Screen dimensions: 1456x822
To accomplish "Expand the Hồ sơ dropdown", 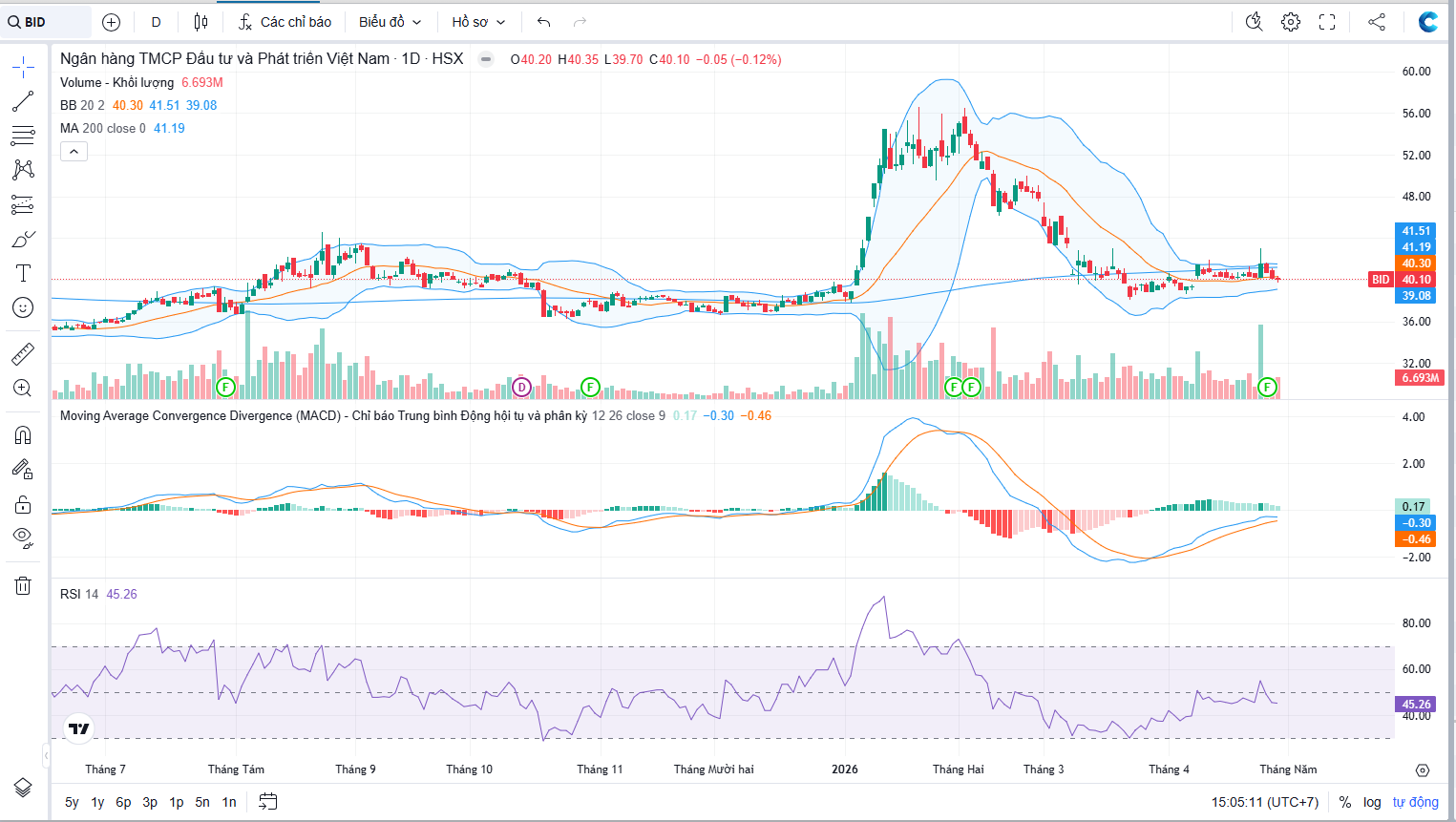I will (478, 22).
